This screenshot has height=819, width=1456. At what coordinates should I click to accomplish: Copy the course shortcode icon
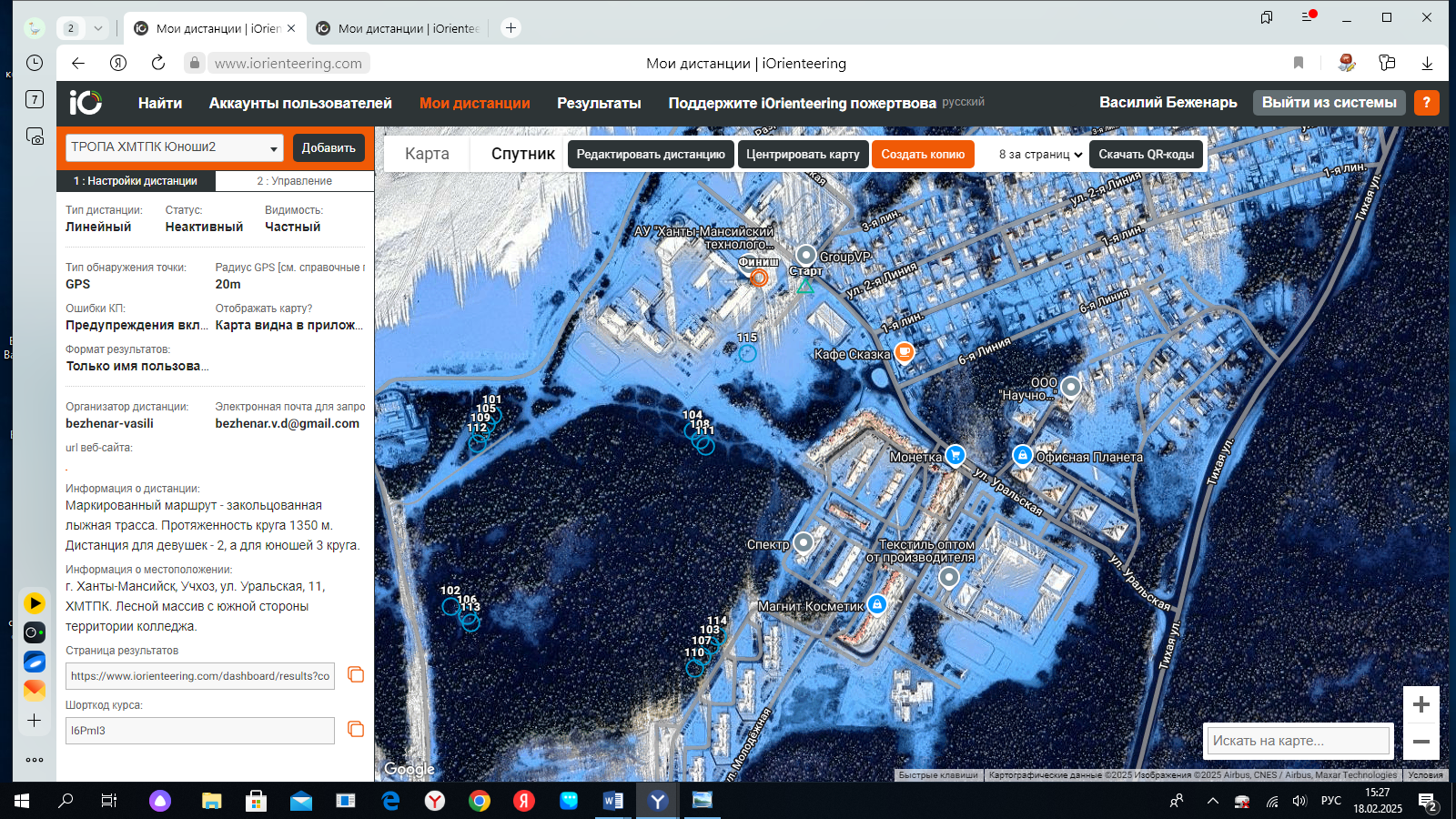(x=356, y=730)
